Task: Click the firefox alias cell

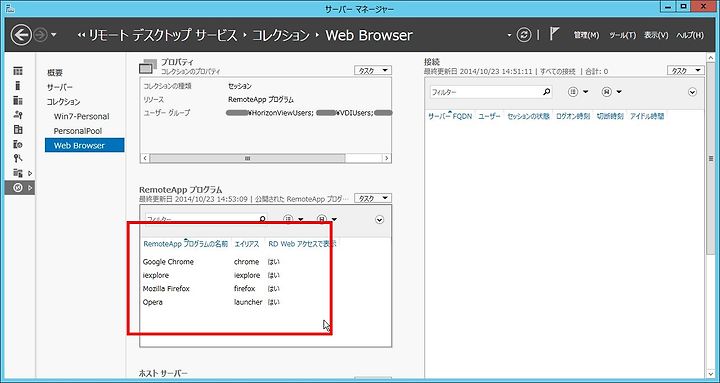Action: pos(244,289)
